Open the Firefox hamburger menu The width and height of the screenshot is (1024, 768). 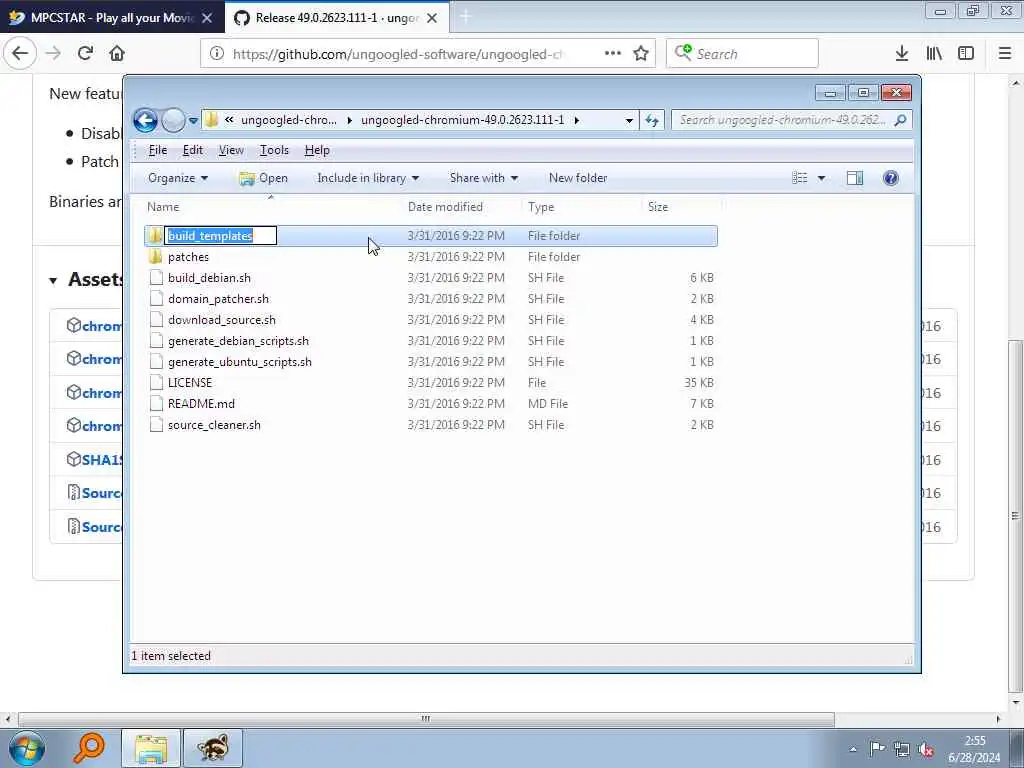[x=1005, y=54]
